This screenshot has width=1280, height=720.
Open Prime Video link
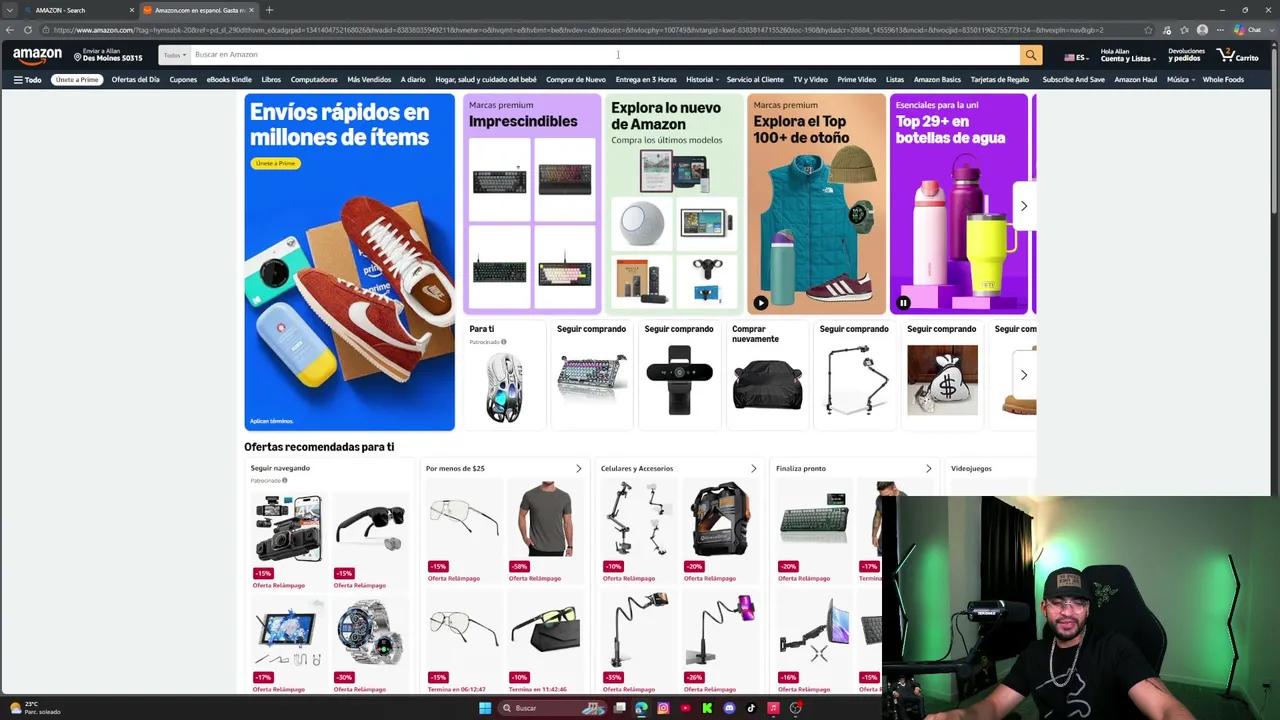point(857,80)
